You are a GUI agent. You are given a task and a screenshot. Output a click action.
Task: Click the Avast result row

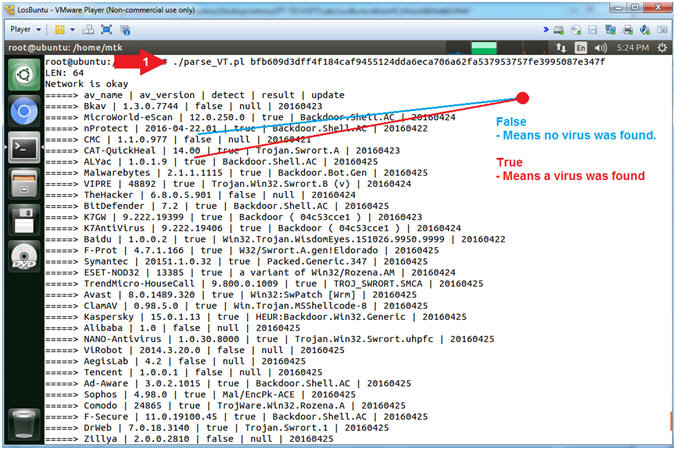[231, 295]
